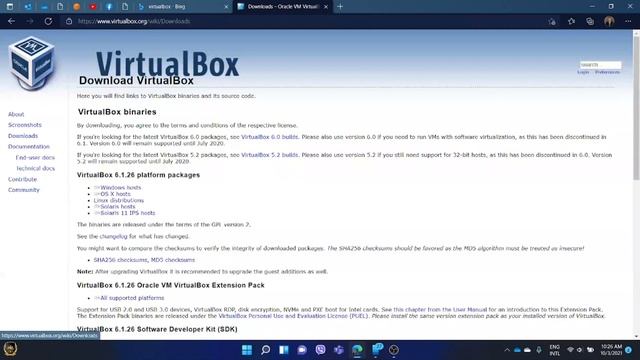
Task: Open Contribute in the sidebar
Action: tap(22, 179)
